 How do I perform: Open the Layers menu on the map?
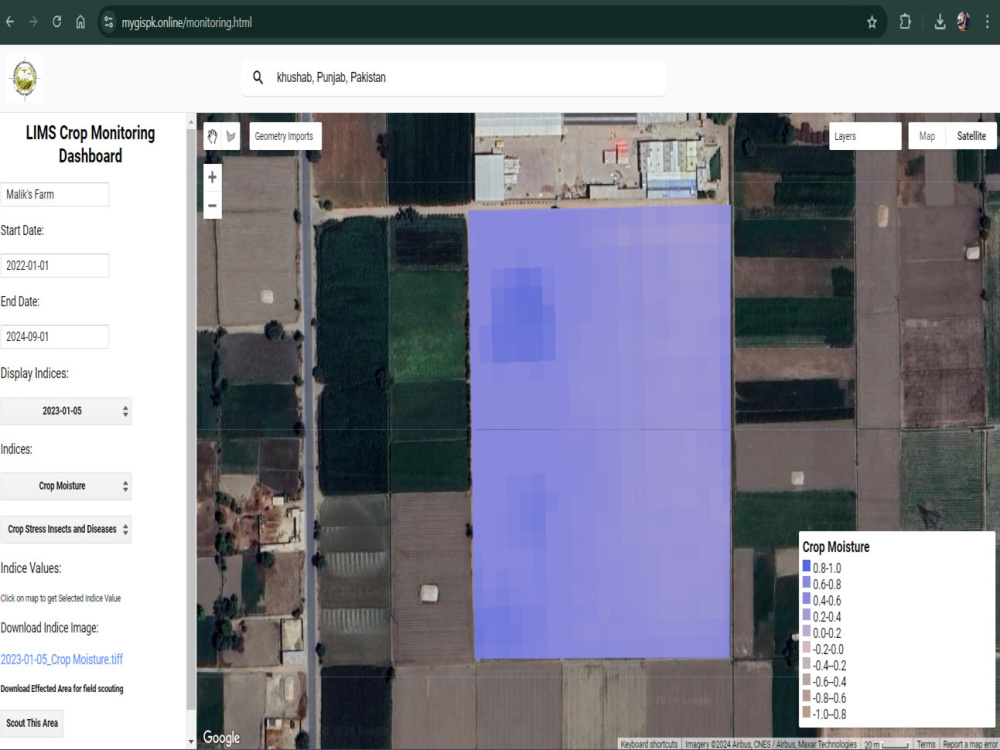[x=865, y=136]
